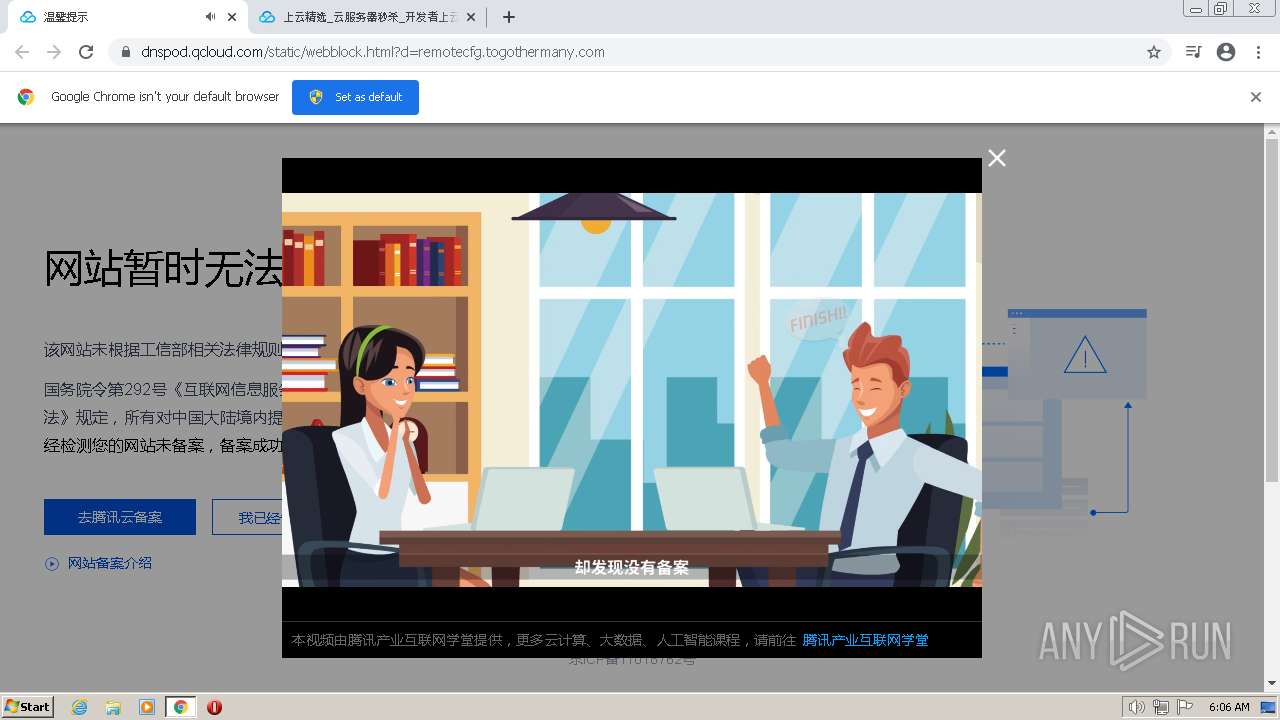Click the play icon beside 网站备案介绍
The width and height of the screenshot is (1280, 720).
[x=52, y=564]
